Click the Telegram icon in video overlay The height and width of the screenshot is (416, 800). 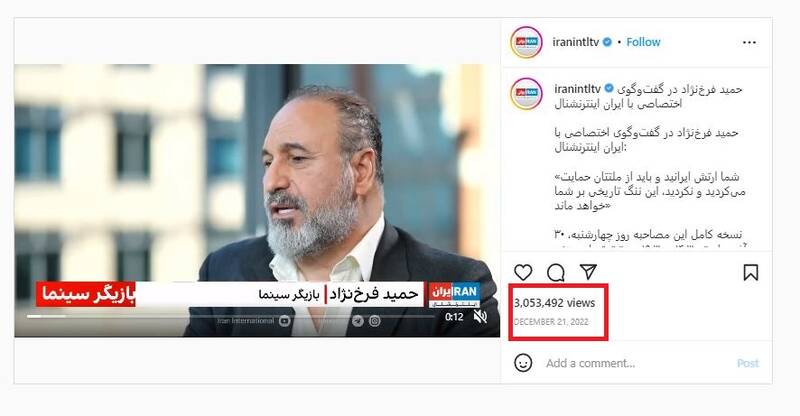tap(358, 321)
